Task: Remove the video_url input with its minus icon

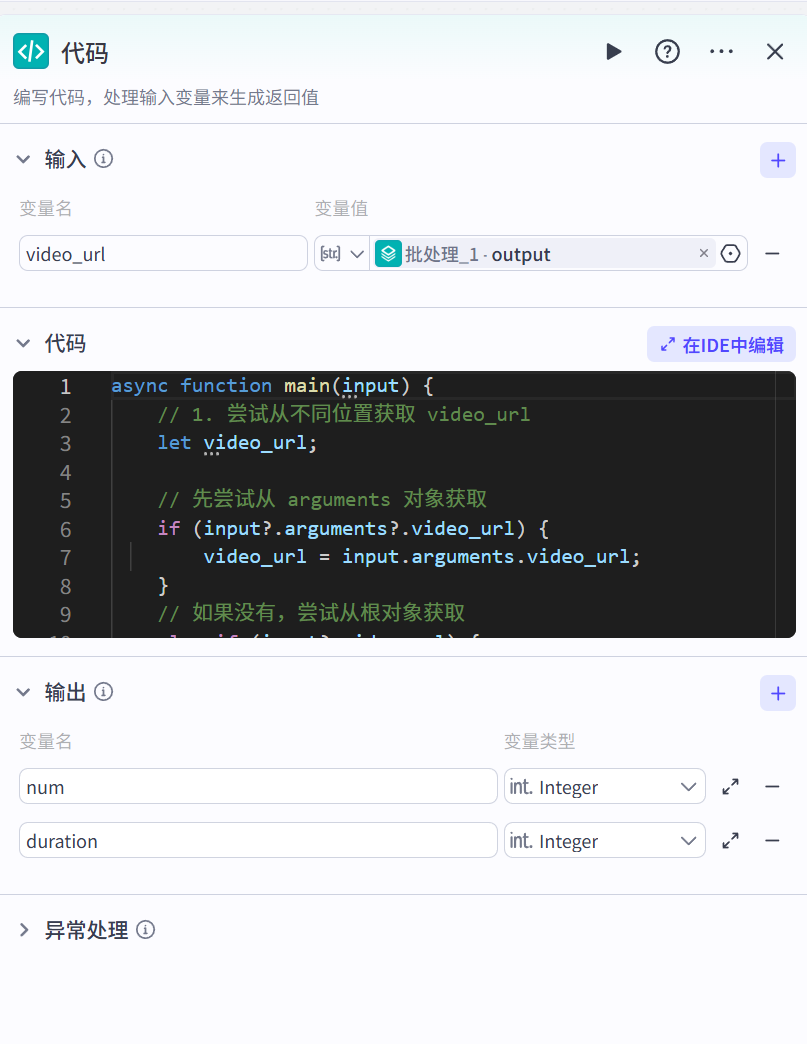Action: click(772, 253)
